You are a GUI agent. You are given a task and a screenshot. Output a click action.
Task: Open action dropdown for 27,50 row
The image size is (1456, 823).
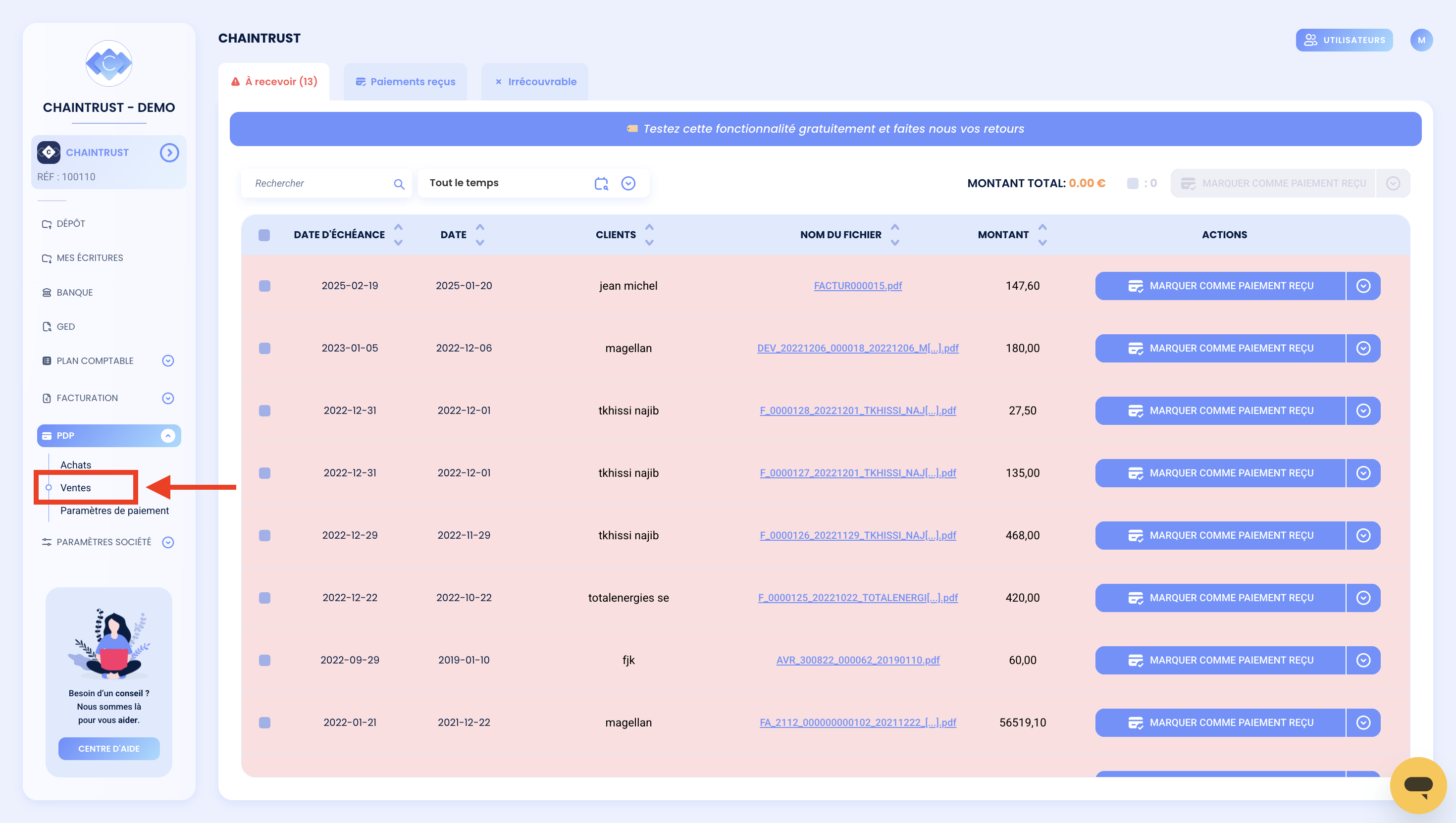coord(1363,411)
